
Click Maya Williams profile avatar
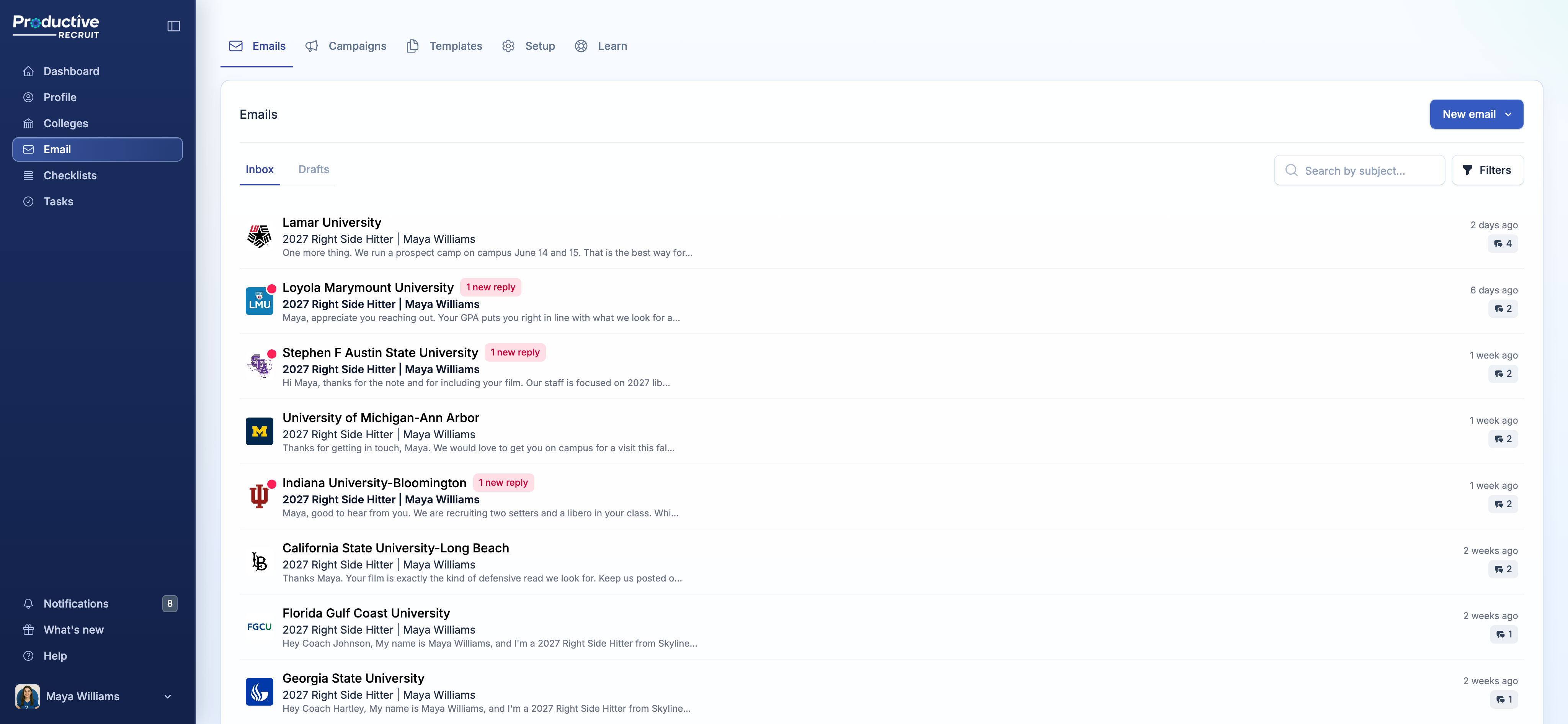pyautogui.click(x=28, y=696)
